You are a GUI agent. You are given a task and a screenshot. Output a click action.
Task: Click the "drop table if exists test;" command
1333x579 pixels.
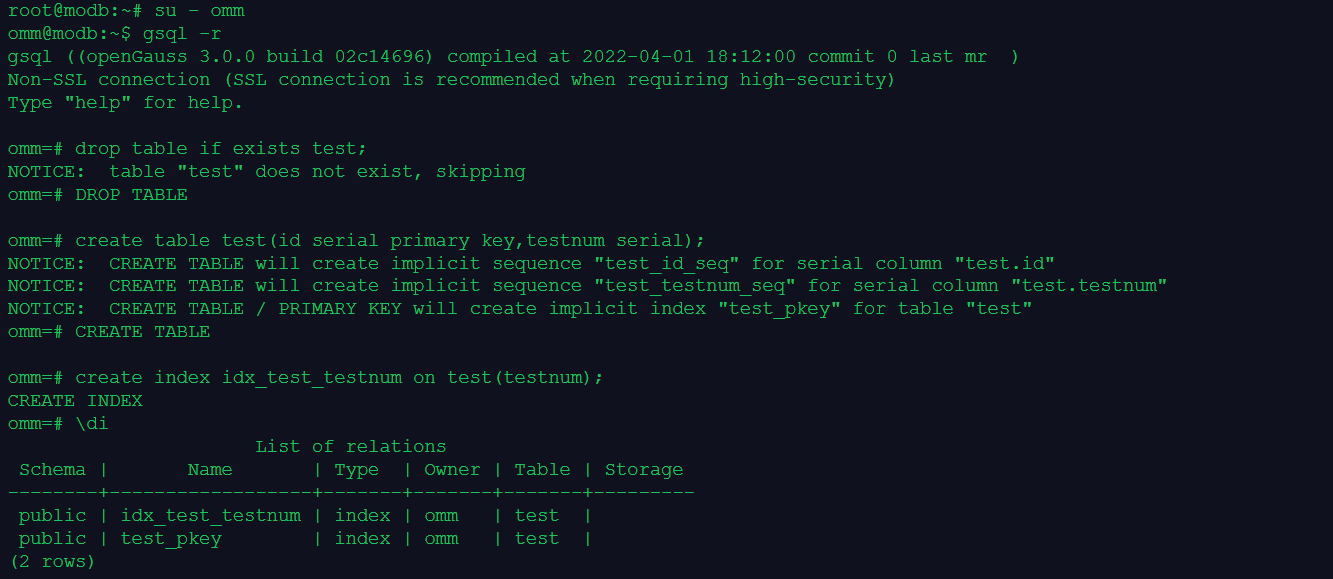point(221,149)
